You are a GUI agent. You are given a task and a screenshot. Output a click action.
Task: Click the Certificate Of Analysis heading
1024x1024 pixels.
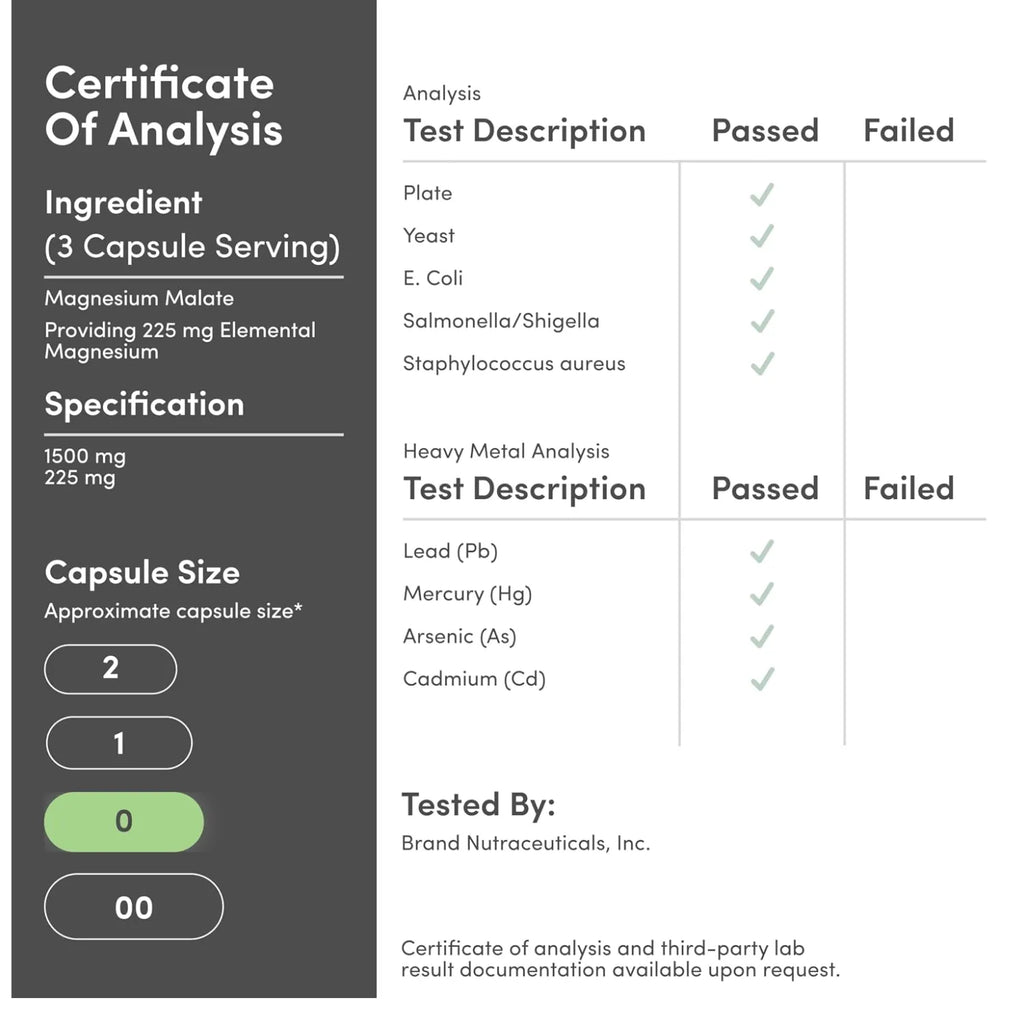pyautogui.click(x=163, y=106)
